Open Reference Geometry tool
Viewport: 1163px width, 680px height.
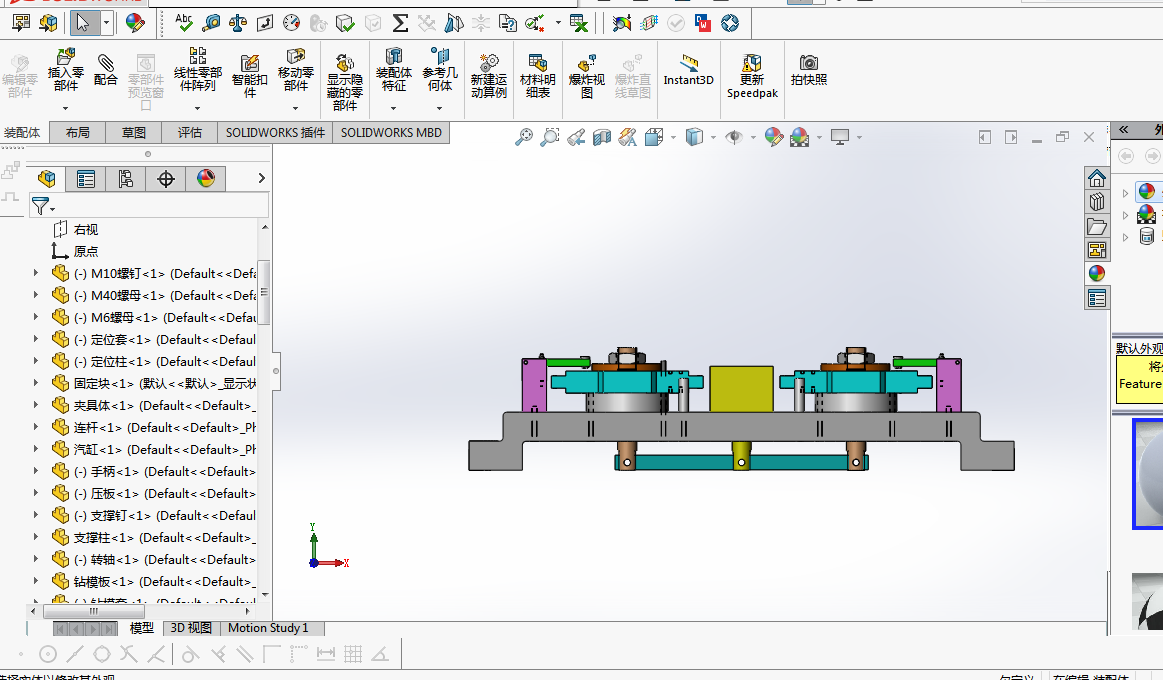coord(440,70)
